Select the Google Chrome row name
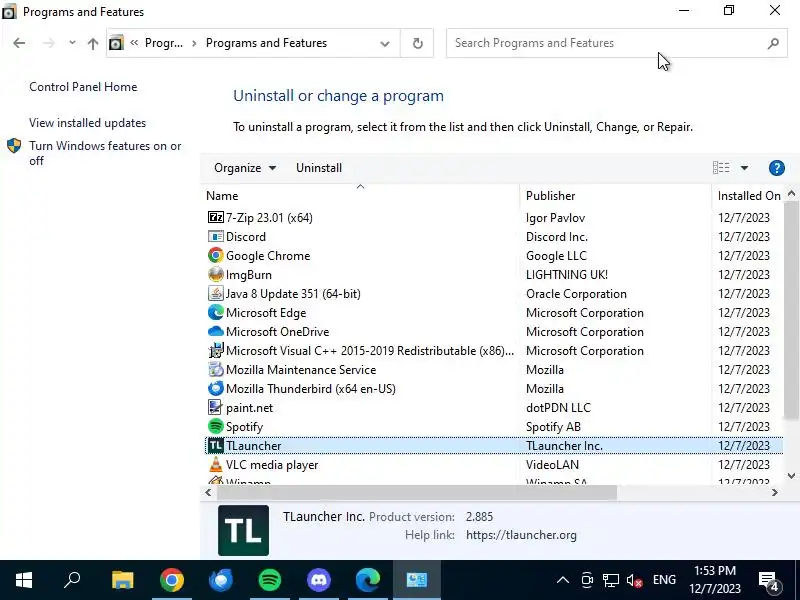 pos(268,256)
